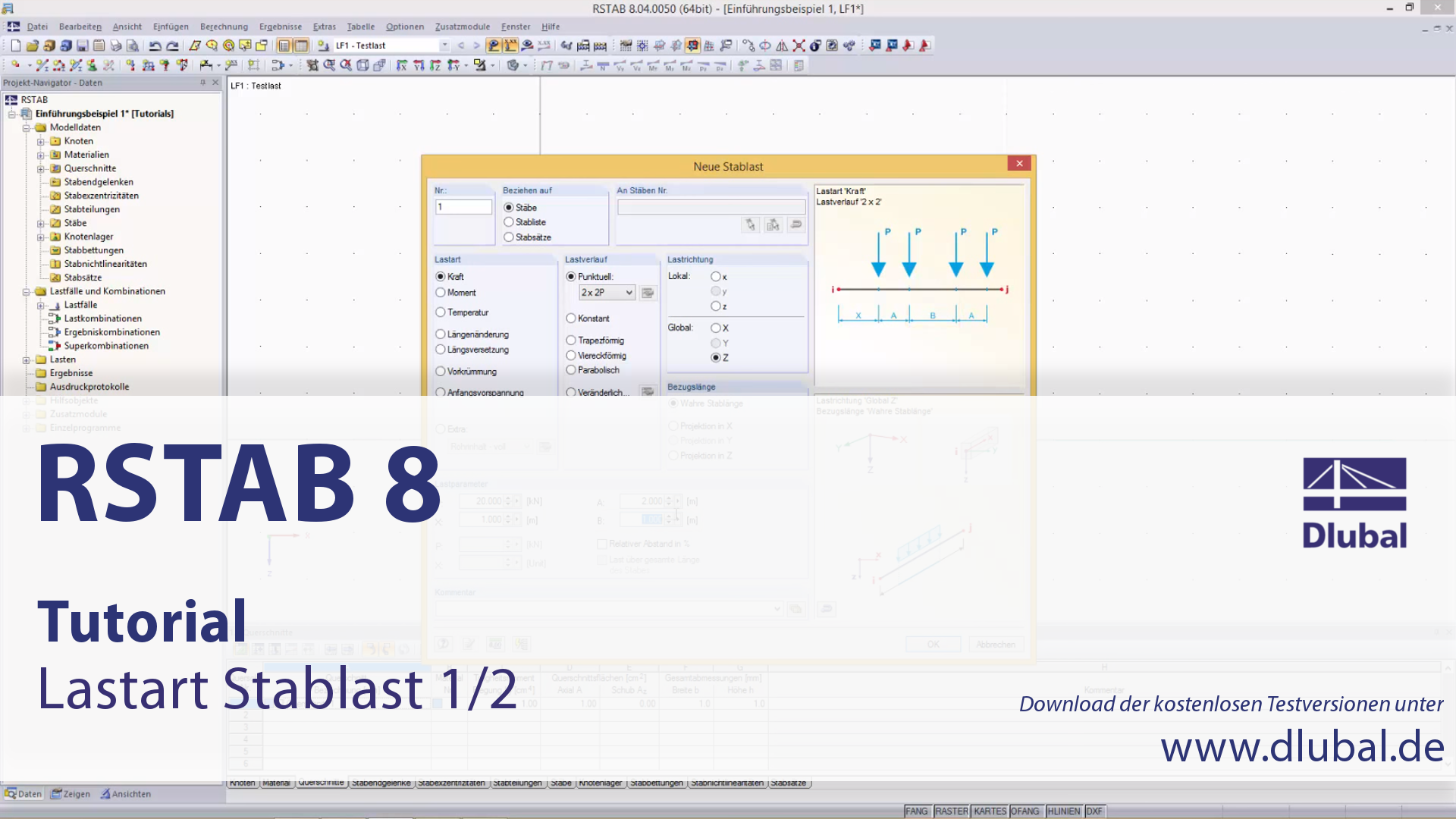Open the Tabelle menu
The height and width of the screenshot is (819, 1456).
coord(361,27)
